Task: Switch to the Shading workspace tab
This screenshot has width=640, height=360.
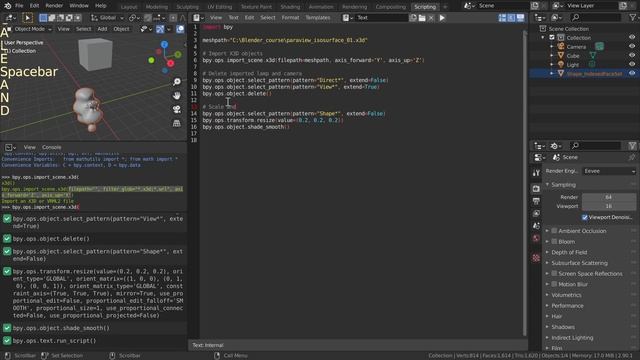Action: pyautogui.click(x=290, y=7)
